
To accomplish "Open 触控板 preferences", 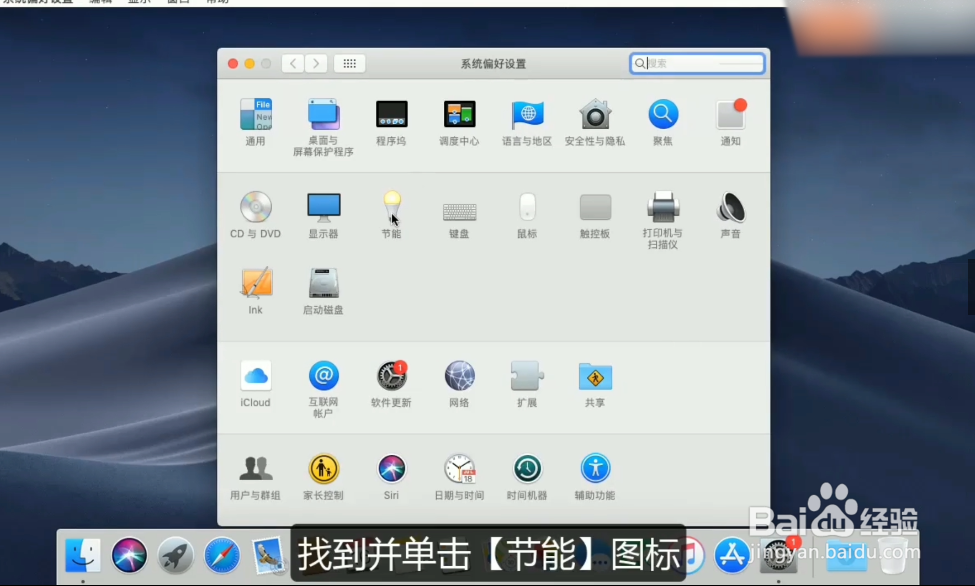I will pos(595,207).
